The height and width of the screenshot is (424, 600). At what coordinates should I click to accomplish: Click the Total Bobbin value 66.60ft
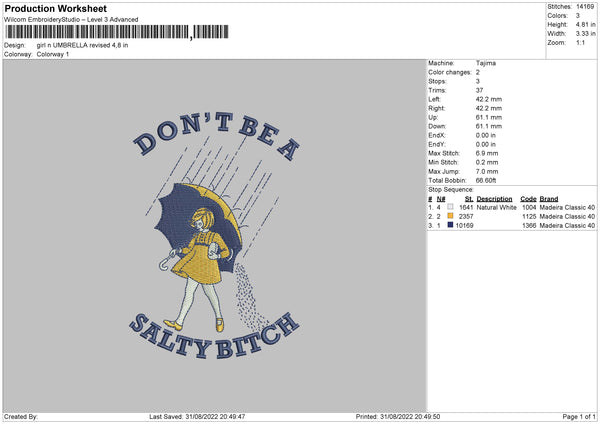[486, 181]
